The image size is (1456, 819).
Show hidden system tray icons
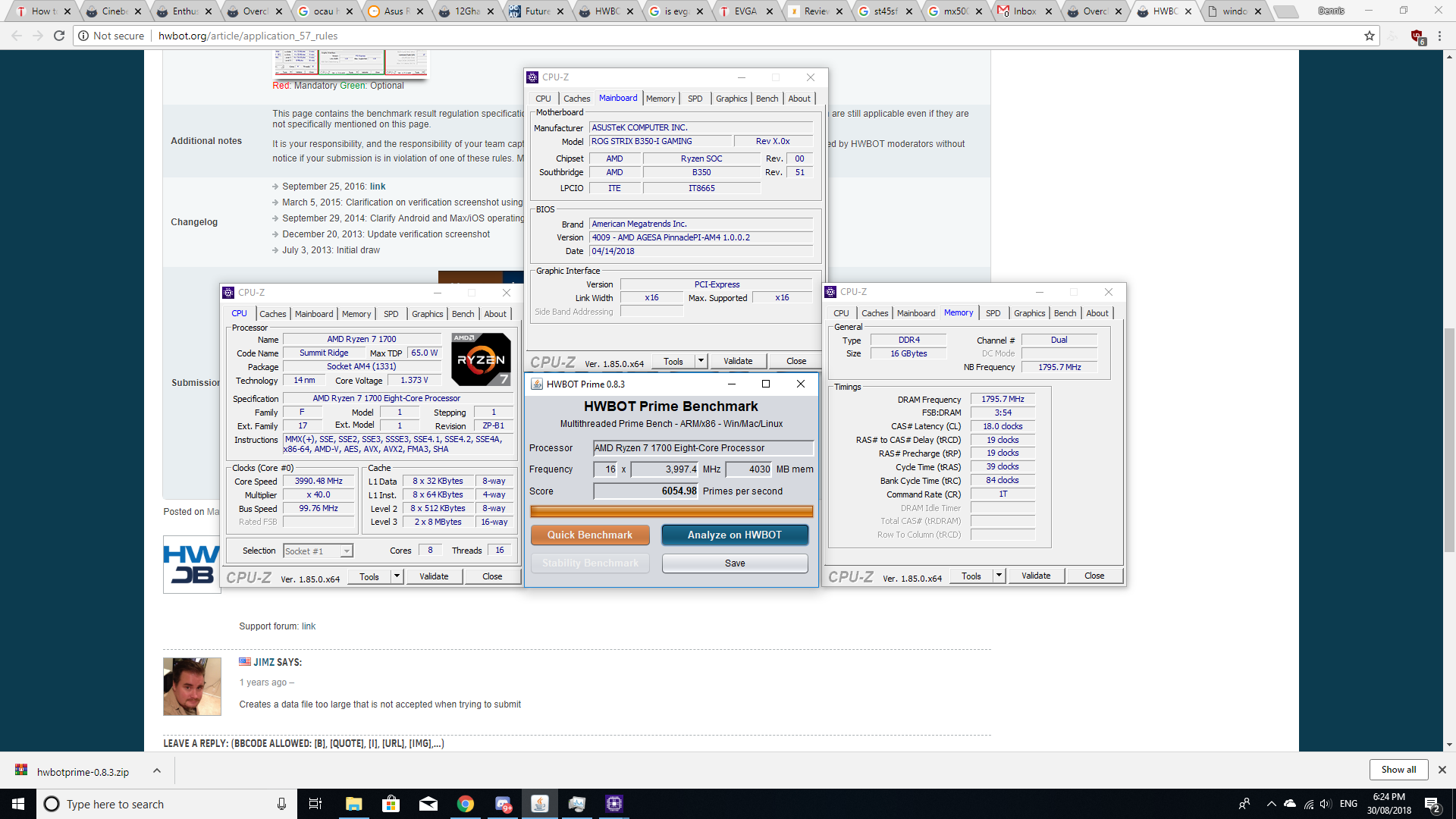click(1271, 804)
